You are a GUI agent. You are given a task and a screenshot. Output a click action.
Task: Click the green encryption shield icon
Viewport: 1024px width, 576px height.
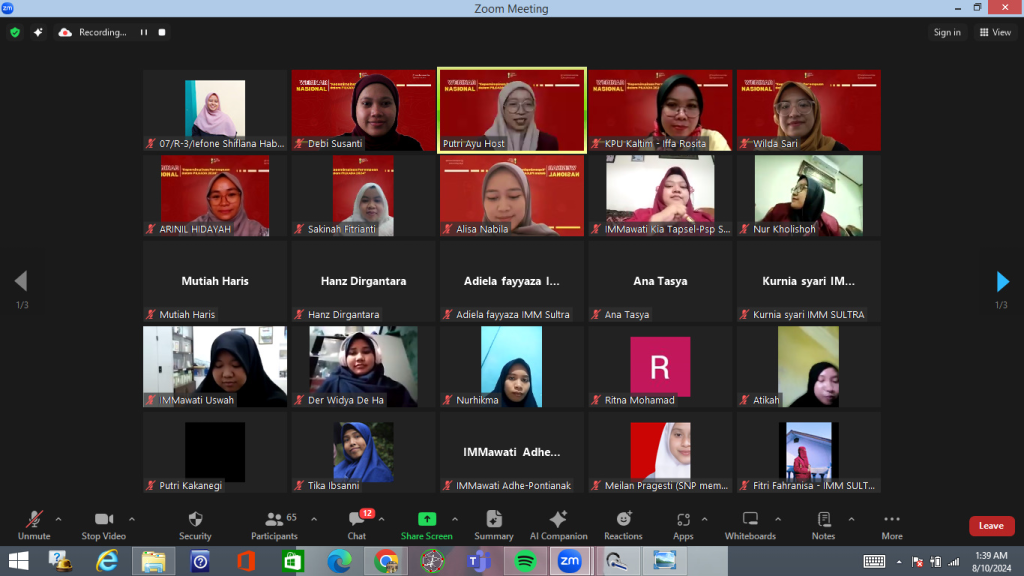[15, 32]
